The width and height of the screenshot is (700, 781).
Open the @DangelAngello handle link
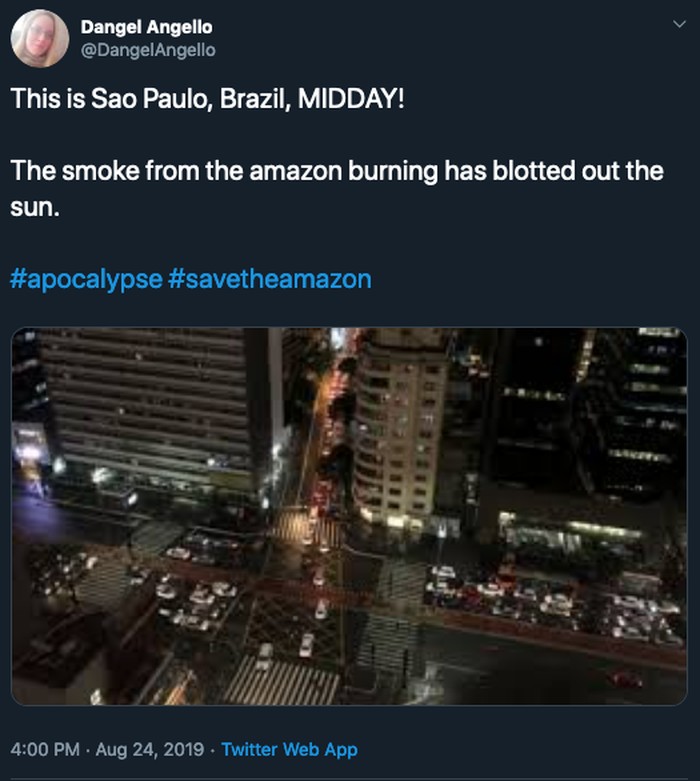pos(147,49)
